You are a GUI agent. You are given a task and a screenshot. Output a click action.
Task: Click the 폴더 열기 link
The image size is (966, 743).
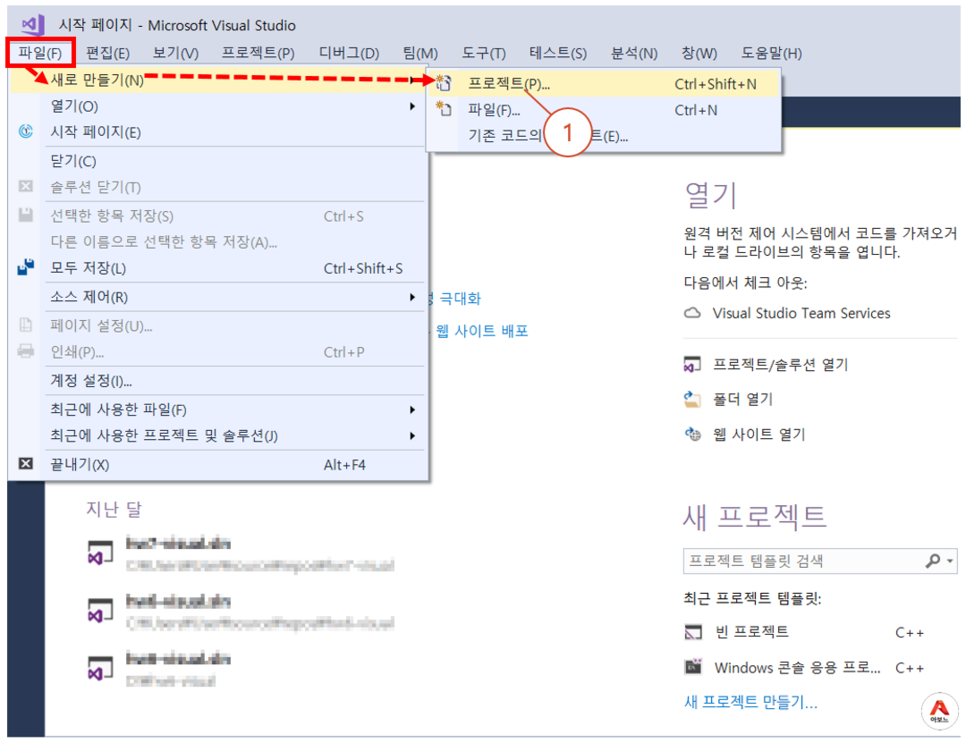point(742,399)
